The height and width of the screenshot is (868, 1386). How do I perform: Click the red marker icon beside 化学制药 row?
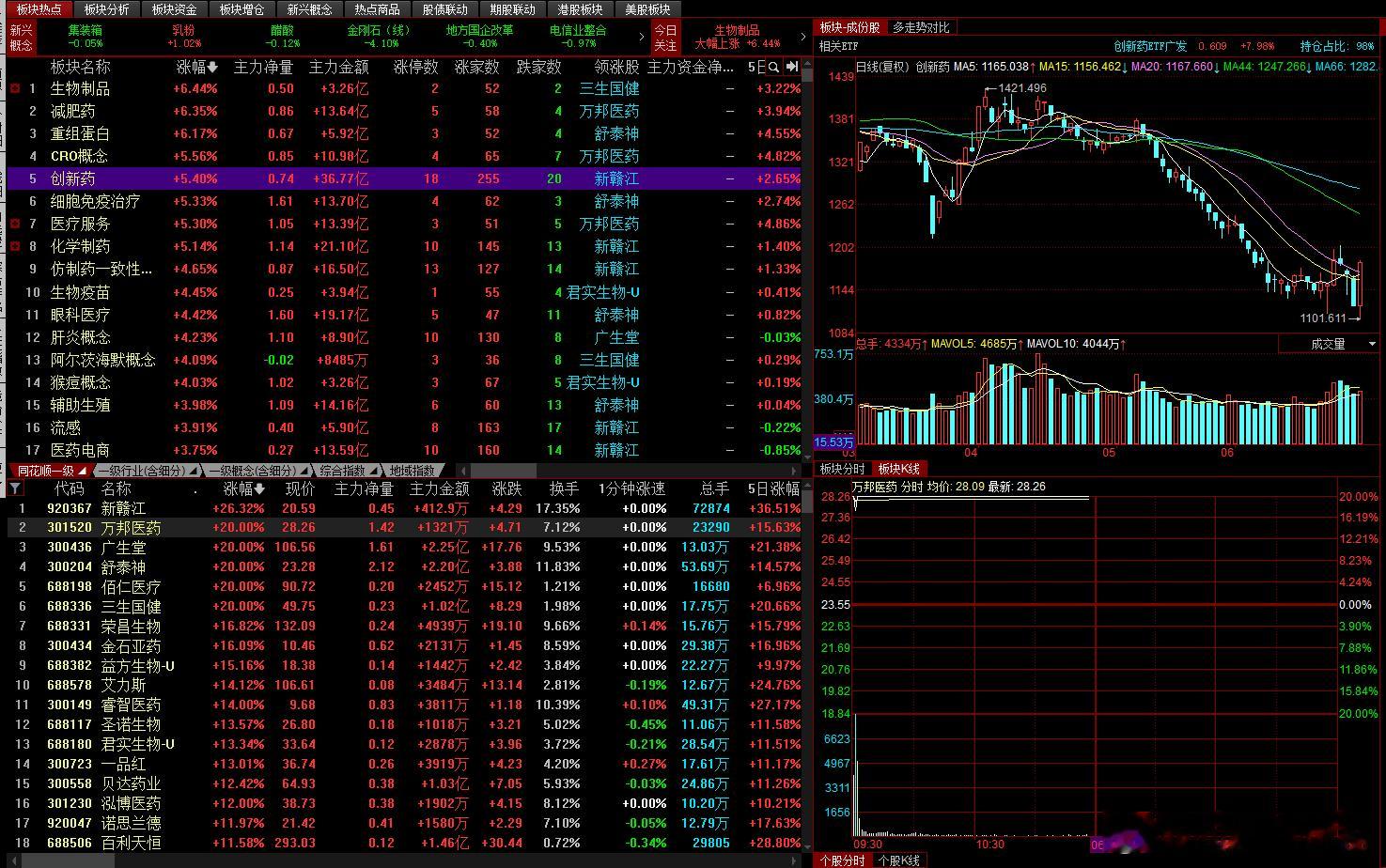click(15, 246)
